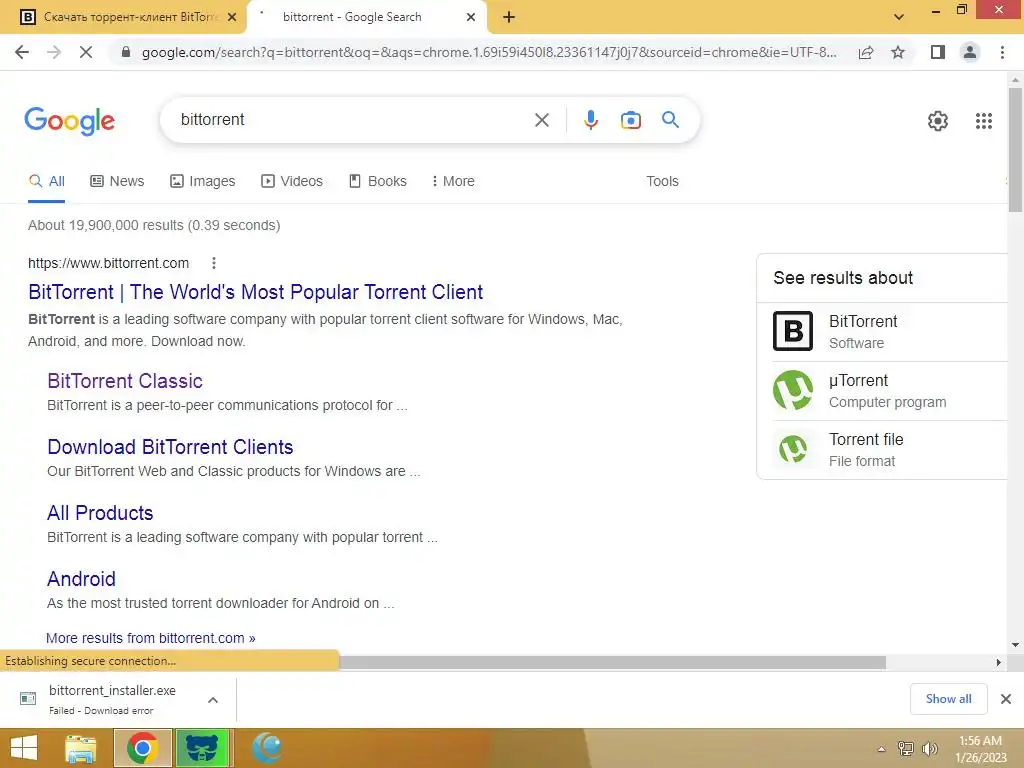Screen dimensions: 1024x768
Task: Show hidden system tray icons
Action: coord(881,749)
